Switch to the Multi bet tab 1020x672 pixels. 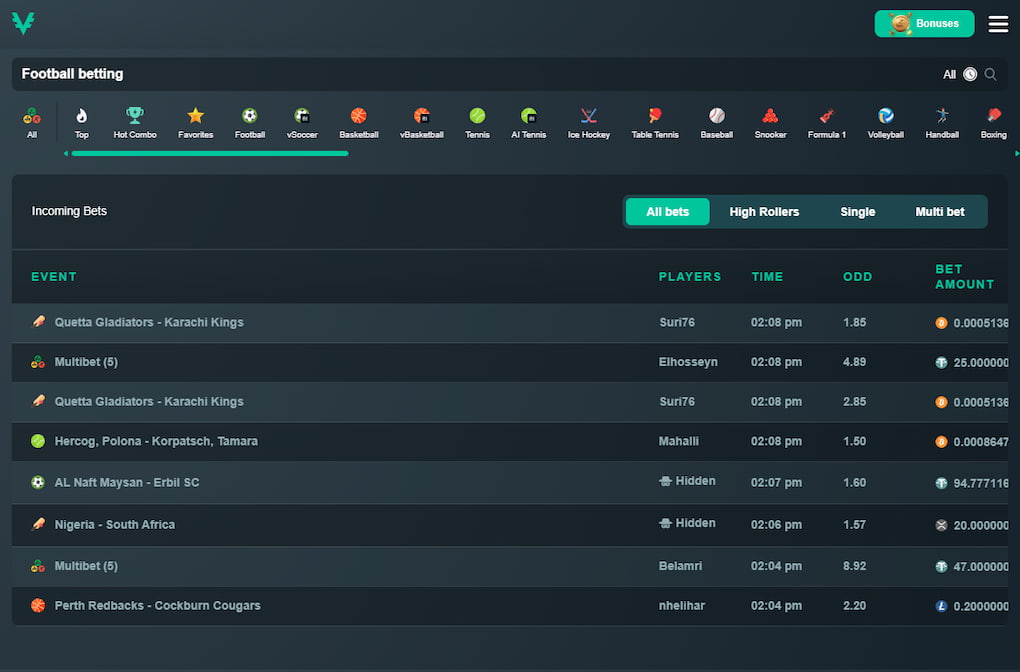point(939,212)
